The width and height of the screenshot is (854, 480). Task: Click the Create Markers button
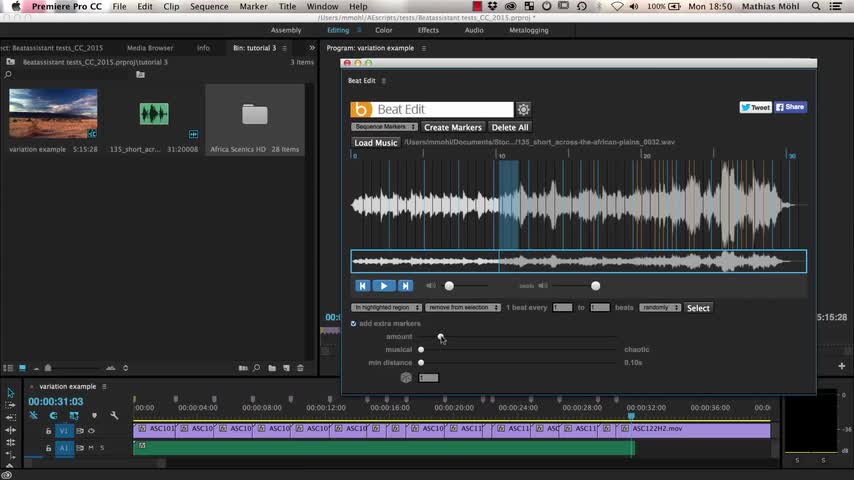452,127
